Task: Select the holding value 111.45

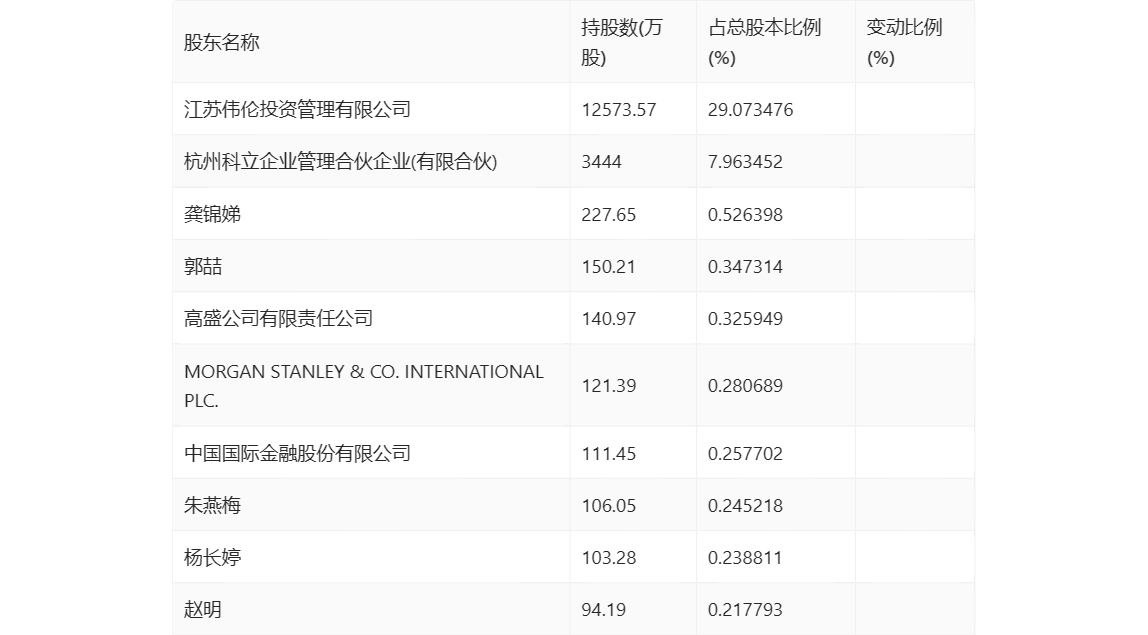Action: pyautogui.click(x=608, y=453)
